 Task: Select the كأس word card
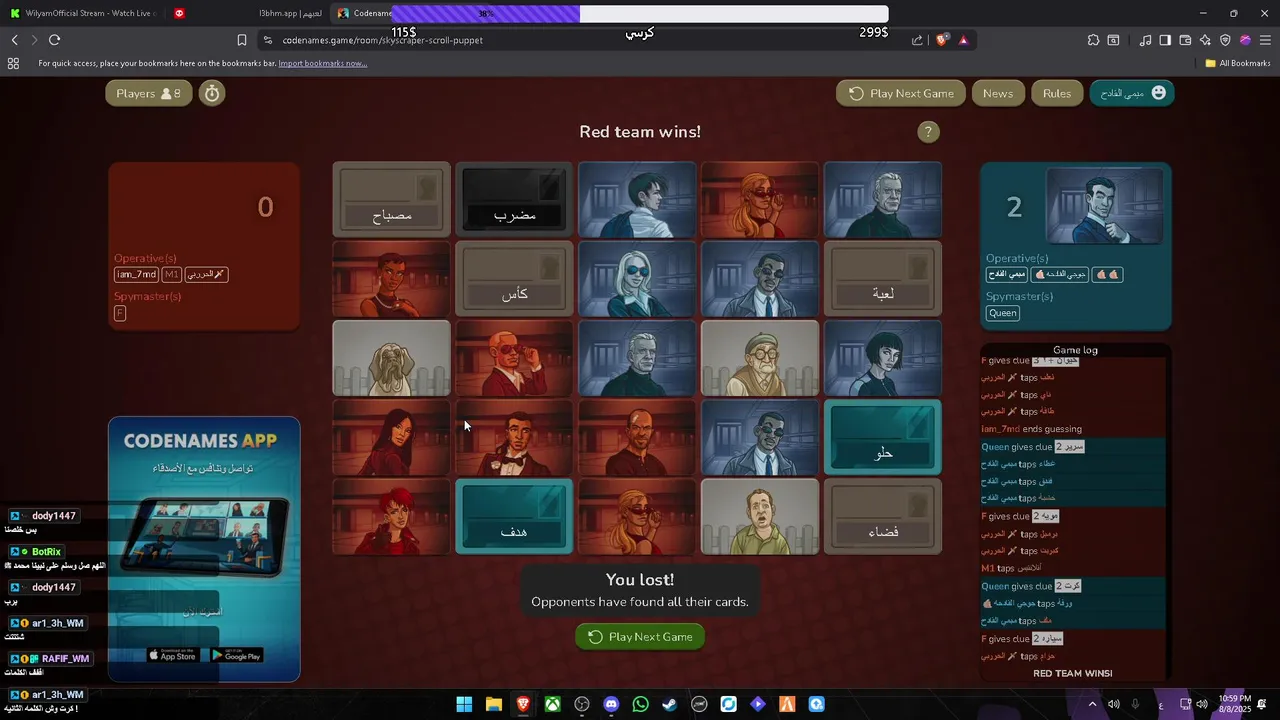[514, 279]
